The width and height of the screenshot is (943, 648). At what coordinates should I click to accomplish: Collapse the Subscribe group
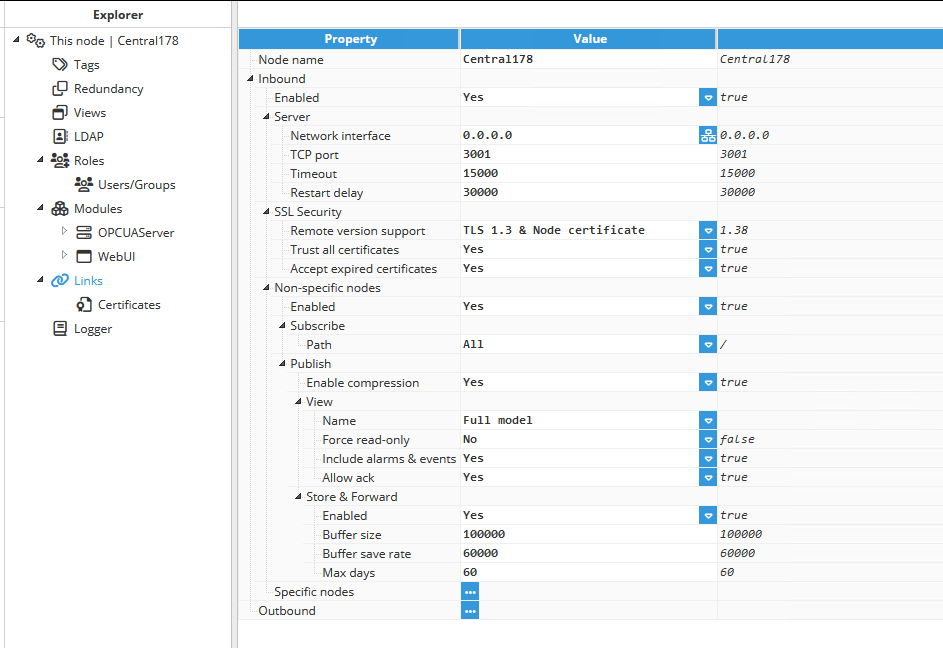coord(282,326)
